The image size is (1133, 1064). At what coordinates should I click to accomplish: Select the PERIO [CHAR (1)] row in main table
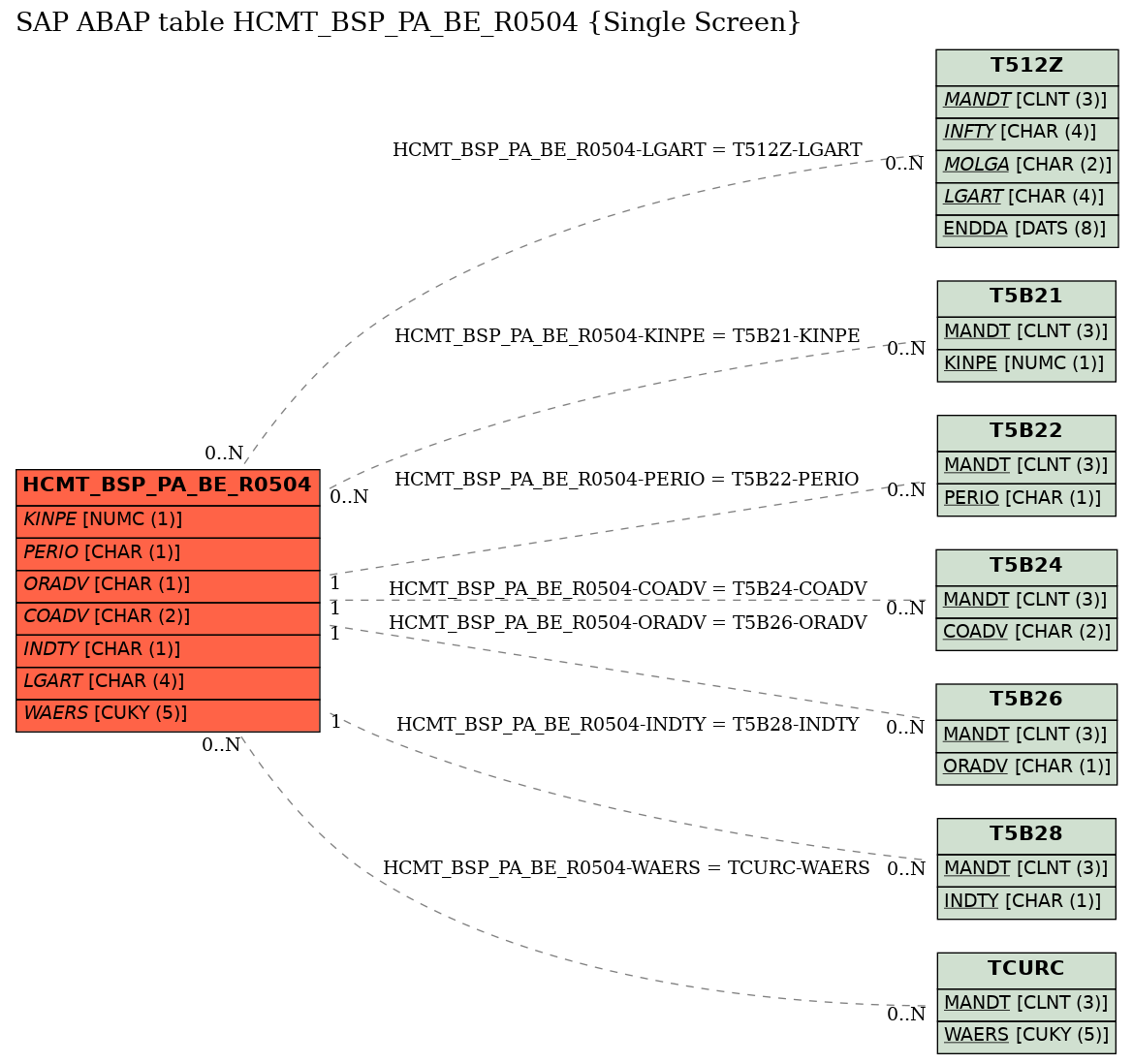point(168,554)
